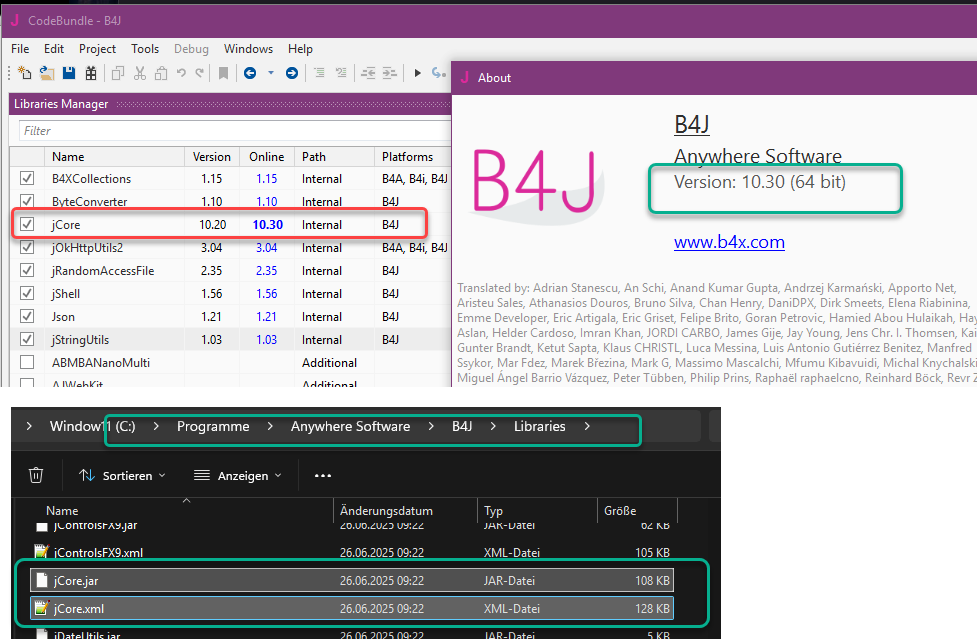The image size is (977, 639).
Task: Click the New project toolbar icon
Action: pos(24,73)
